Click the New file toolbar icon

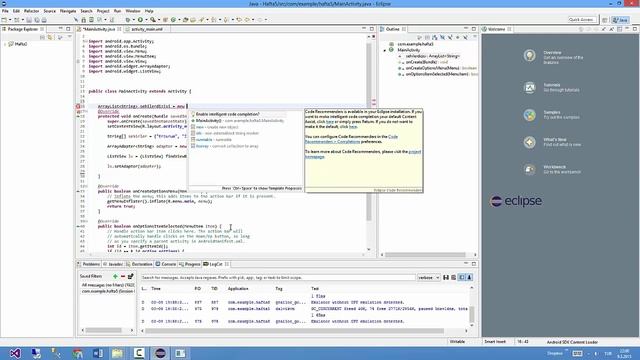point(4,20)
